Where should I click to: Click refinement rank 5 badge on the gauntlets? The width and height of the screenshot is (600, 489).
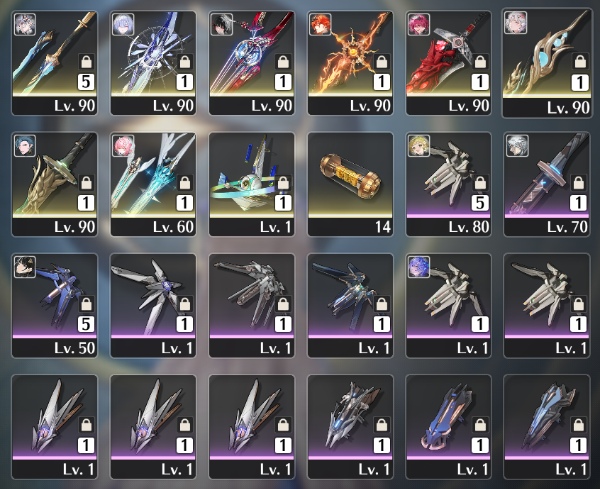point(480,203)
